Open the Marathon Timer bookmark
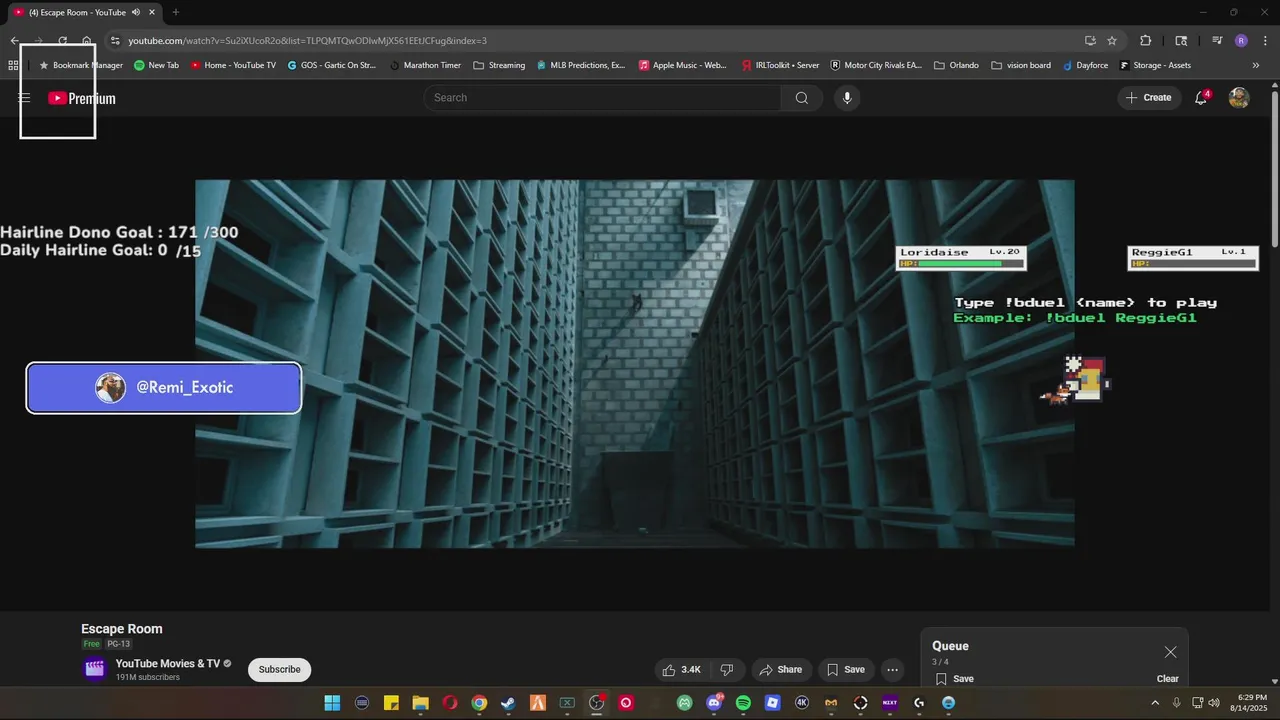This screenshot has height=720, width=1280. [x=425, y=65]
